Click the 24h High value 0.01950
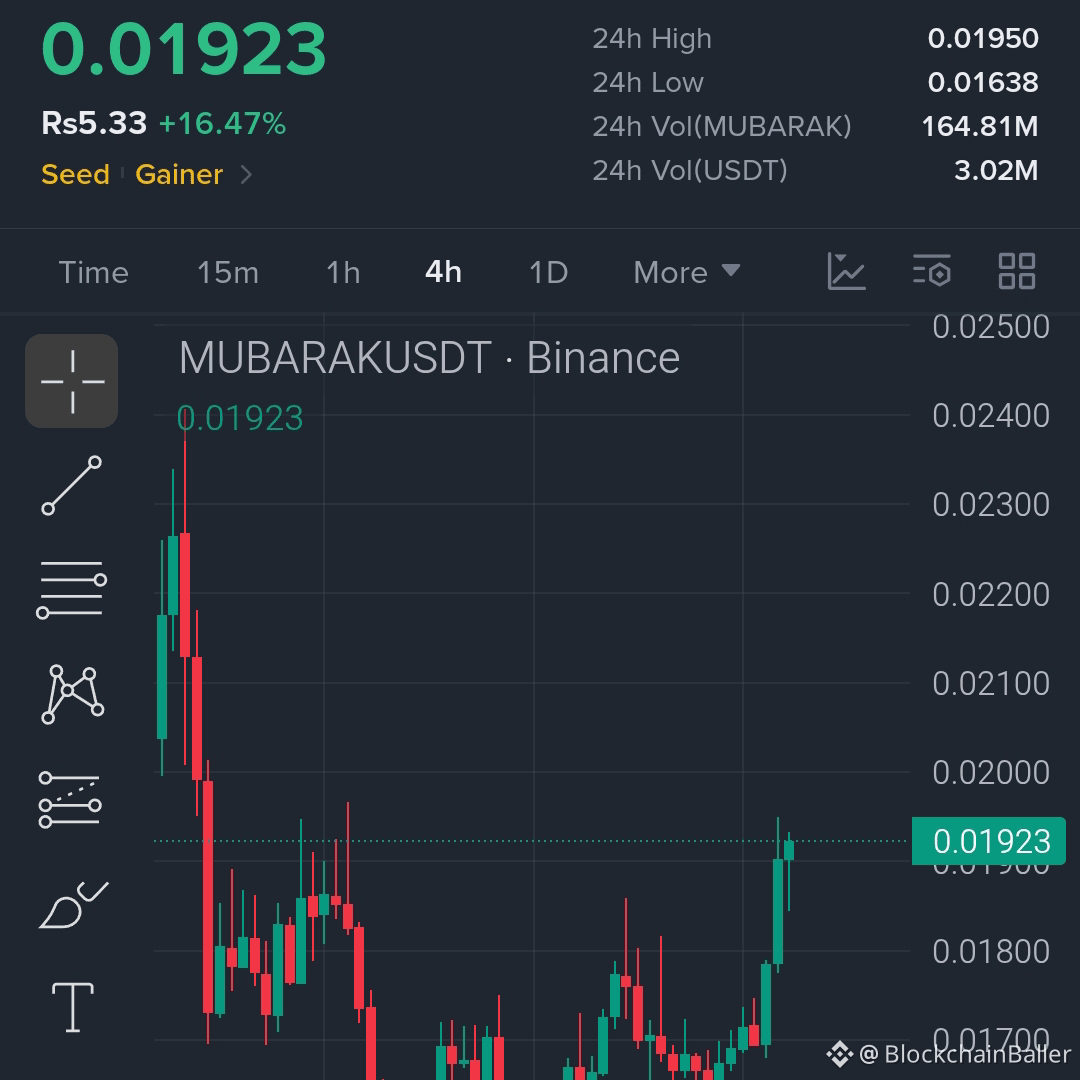The height and width of the screenshot is (1080, 1080). 983,39
